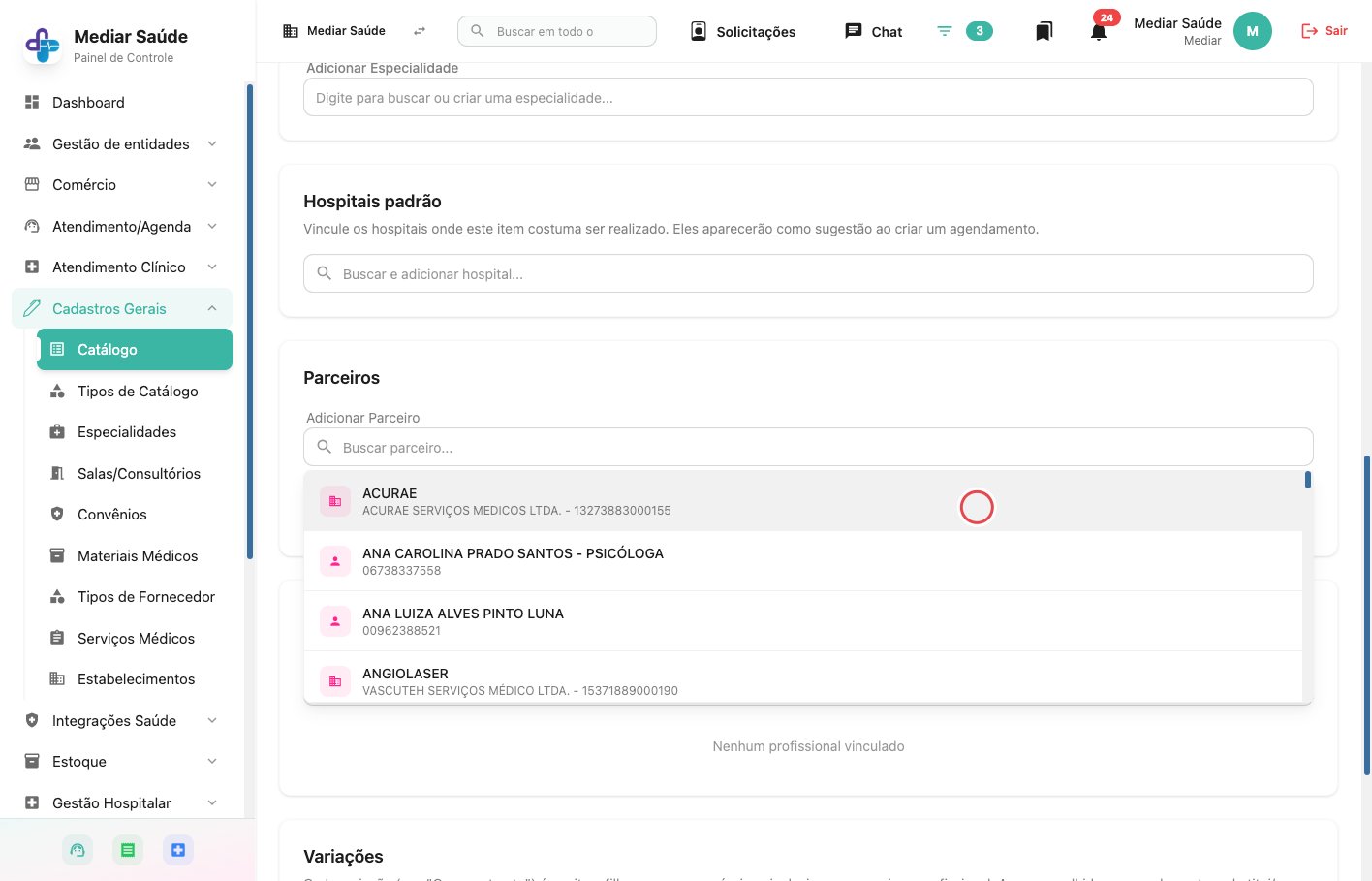Open the Chat icon button
This screenshot has width=1372, height=881.
873,31
